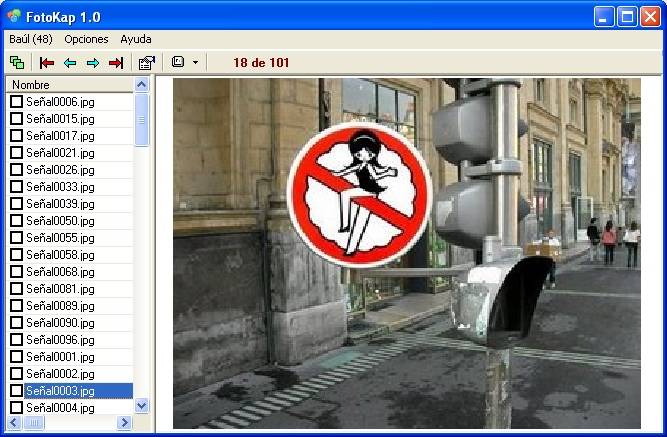
Task: Check the box for Señal0026.jpg
Action: tap(17, 169)
